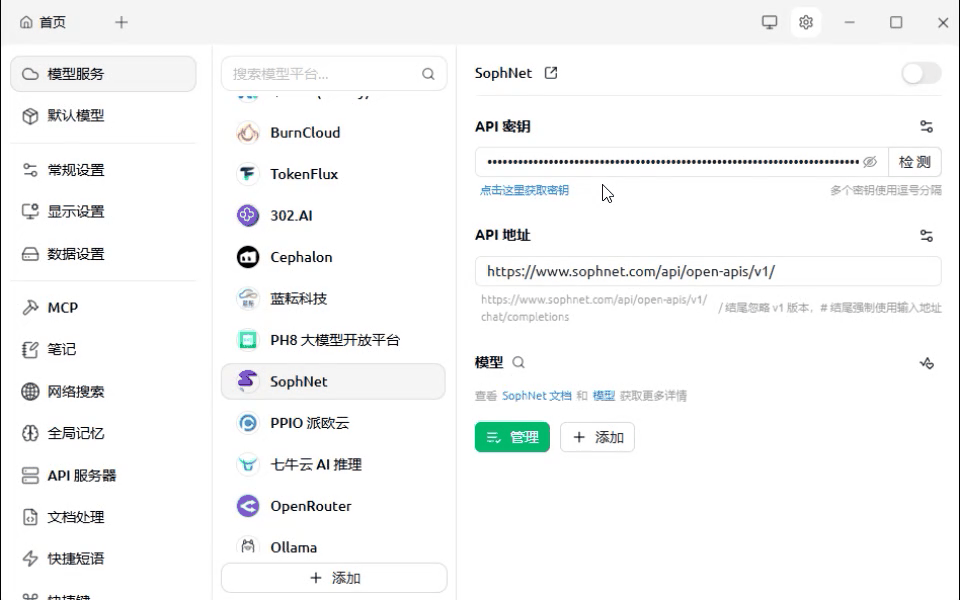Focus the API 地址 input field
This screenshot has height=600, width=960.
tap(707, 271)
